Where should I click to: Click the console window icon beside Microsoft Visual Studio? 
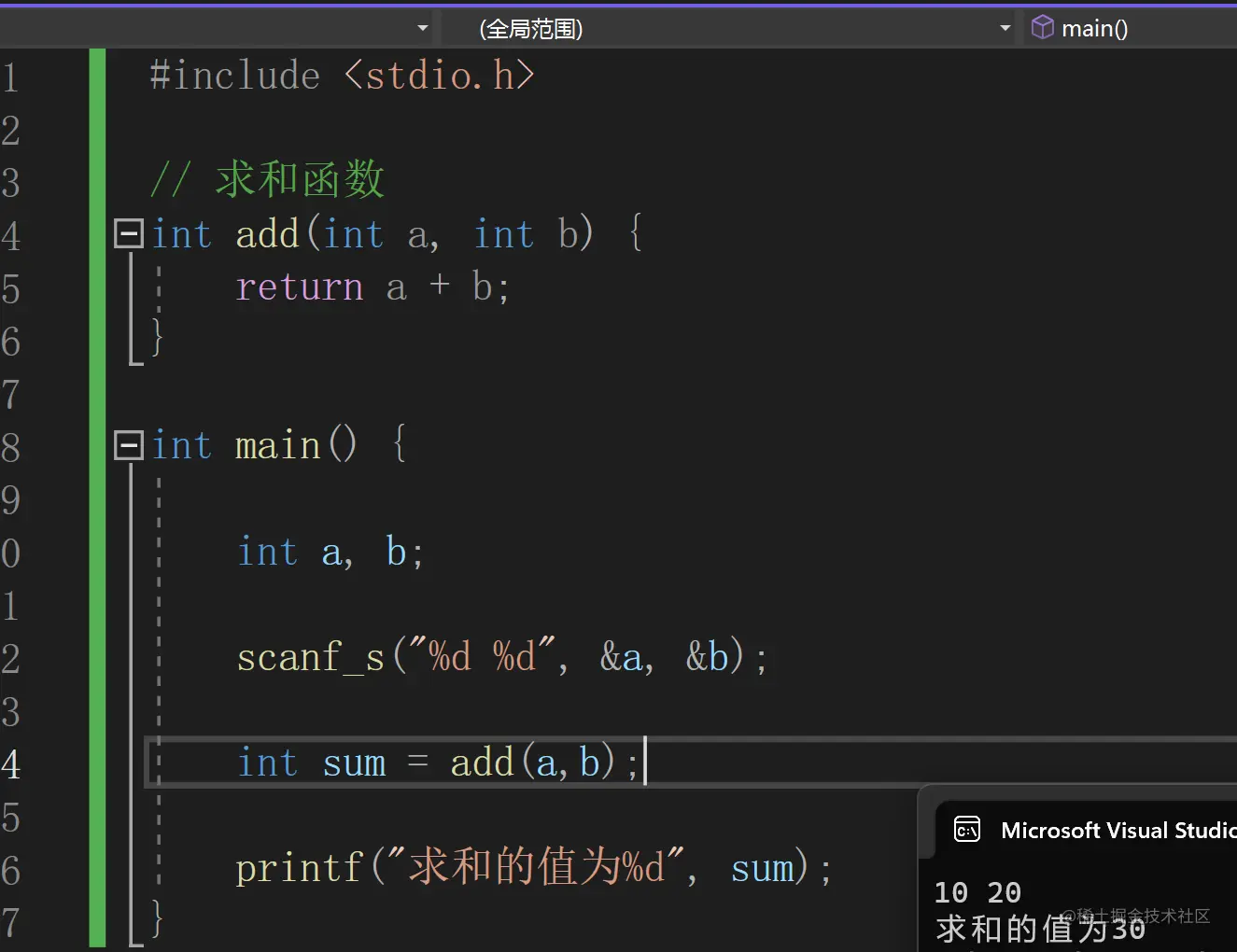pos(967,830)
